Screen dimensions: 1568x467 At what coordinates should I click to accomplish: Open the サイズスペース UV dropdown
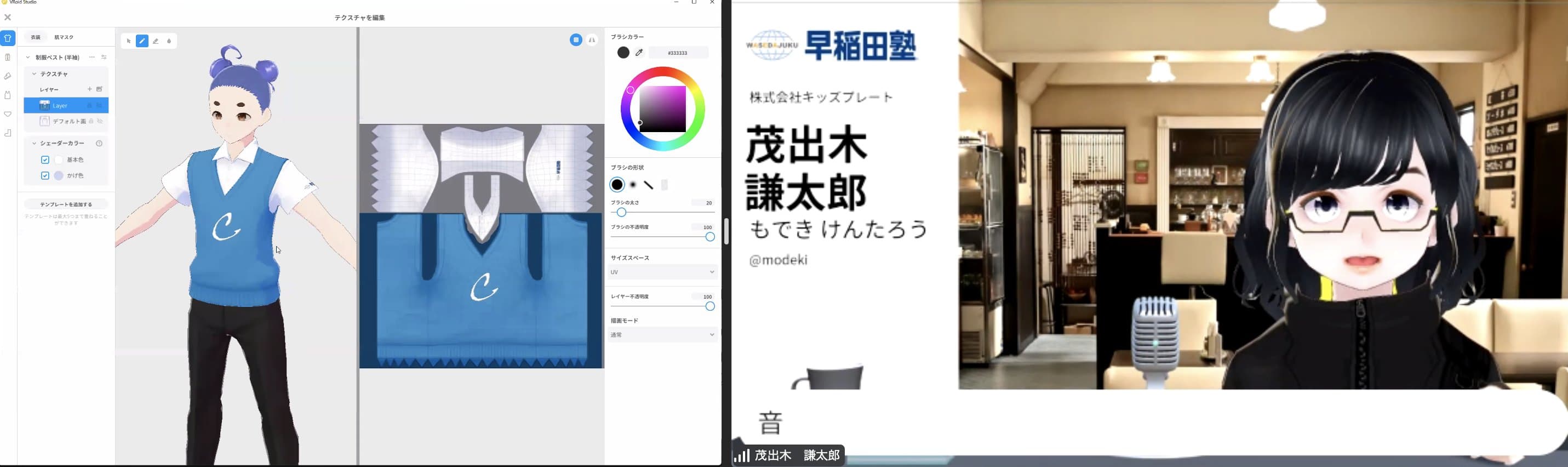(x=662, y=272)
